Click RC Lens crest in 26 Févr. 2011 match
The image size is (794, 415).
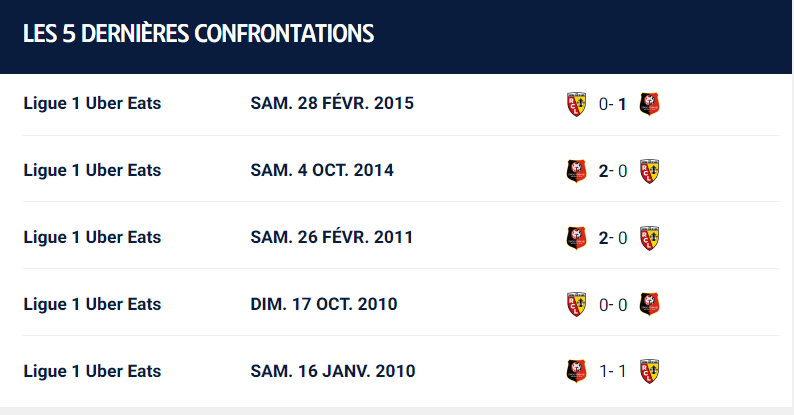click(649, 238)
